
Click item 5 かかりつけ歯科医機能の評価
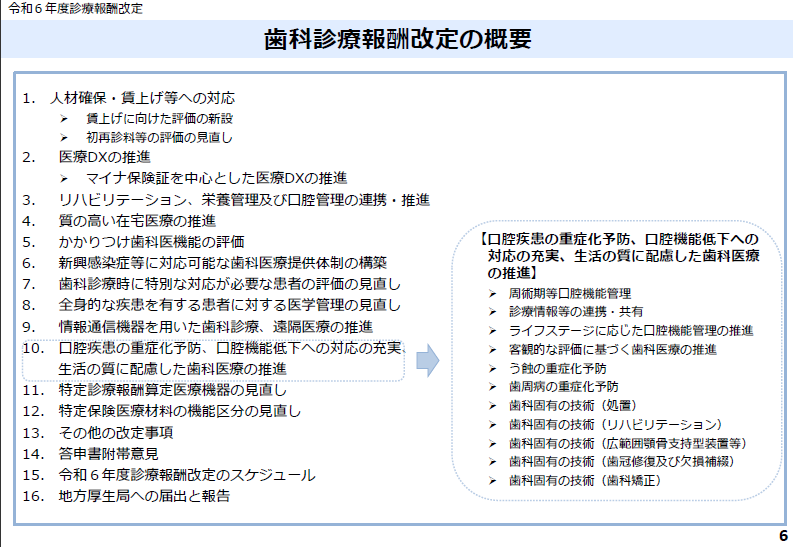click(151, 241)
